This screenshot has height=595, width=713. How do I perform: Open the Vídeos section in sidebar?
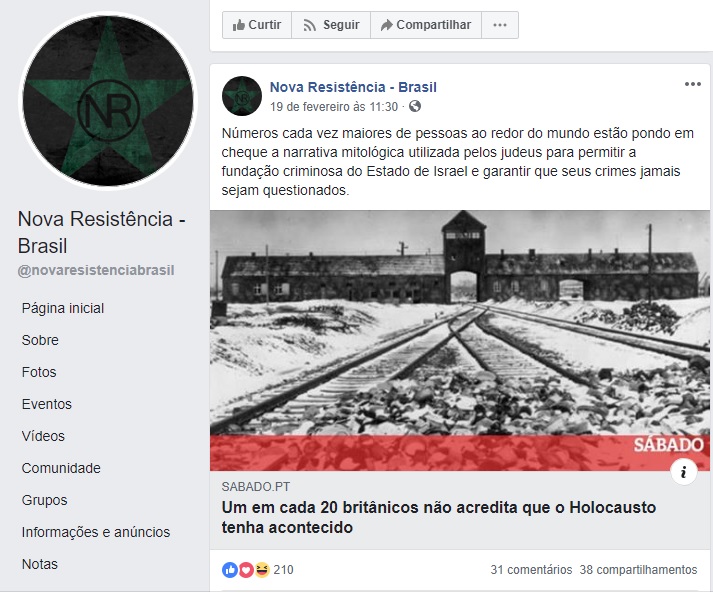43,436
